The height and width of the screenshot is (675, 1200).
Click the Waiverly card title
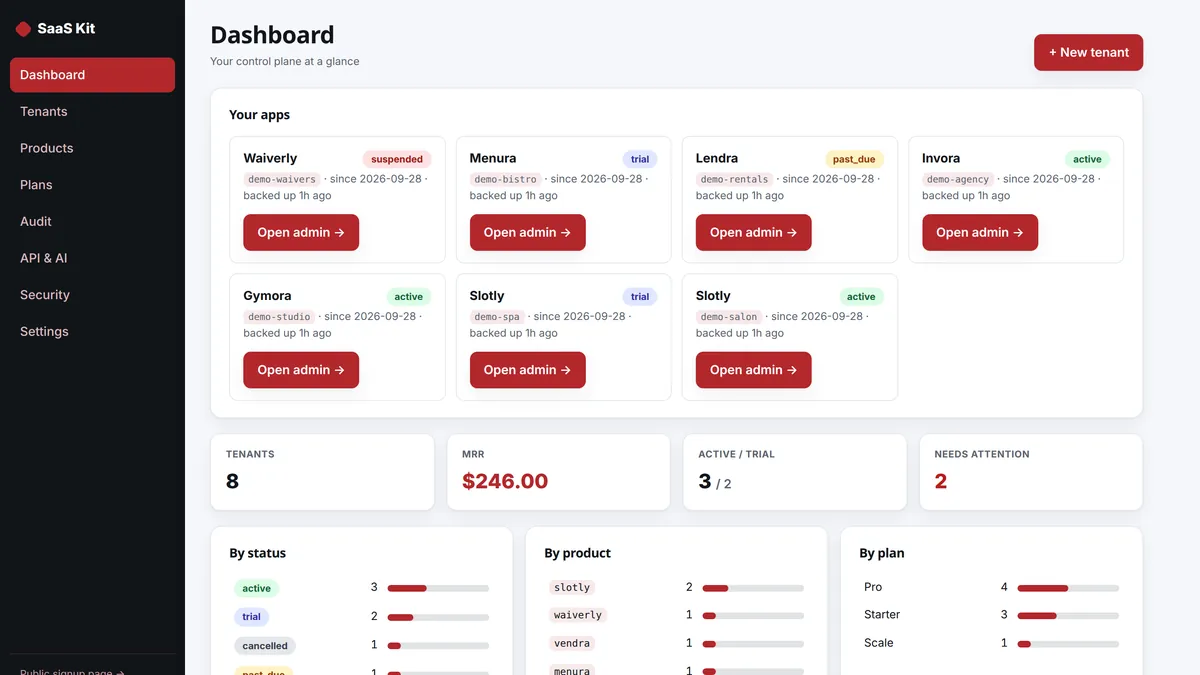click(x=270, y=158)
